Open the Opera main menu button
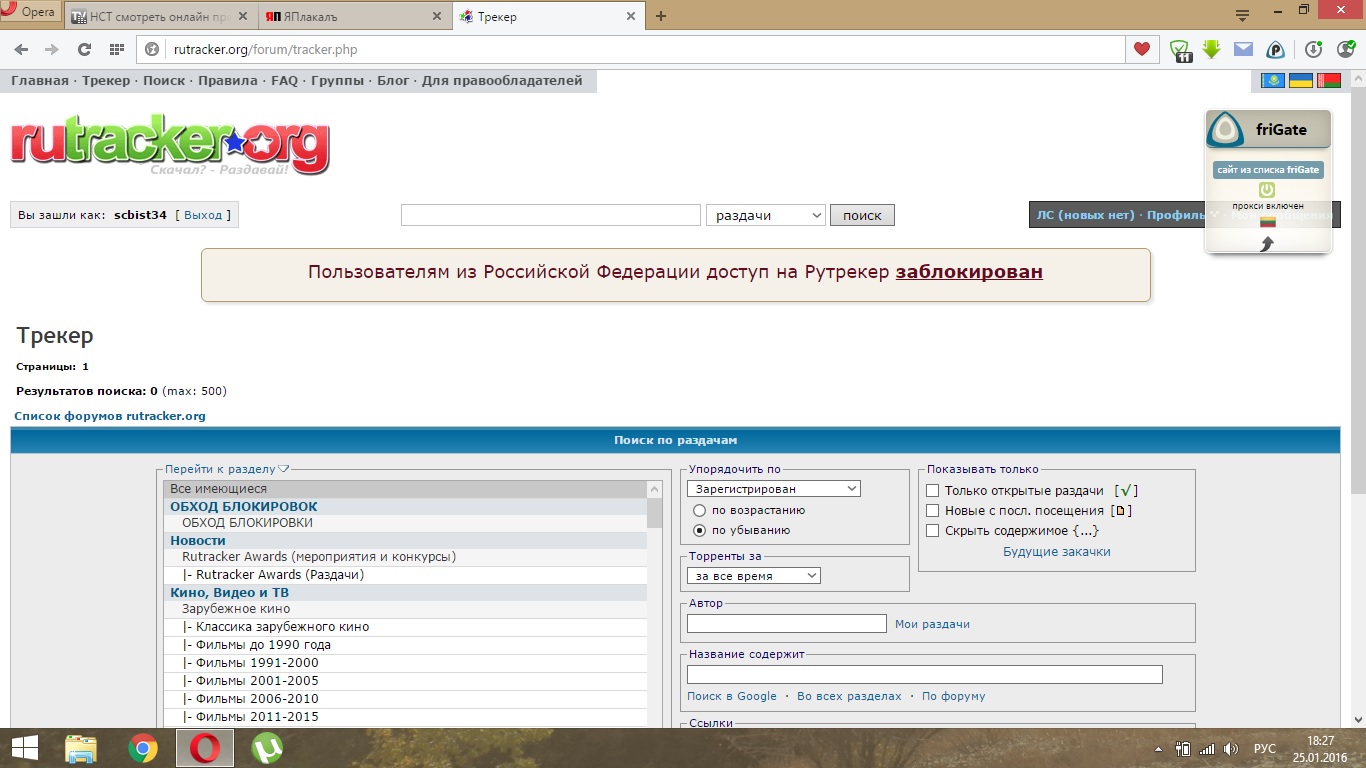This screenshot has width=1366, height=768. [30, 13]
